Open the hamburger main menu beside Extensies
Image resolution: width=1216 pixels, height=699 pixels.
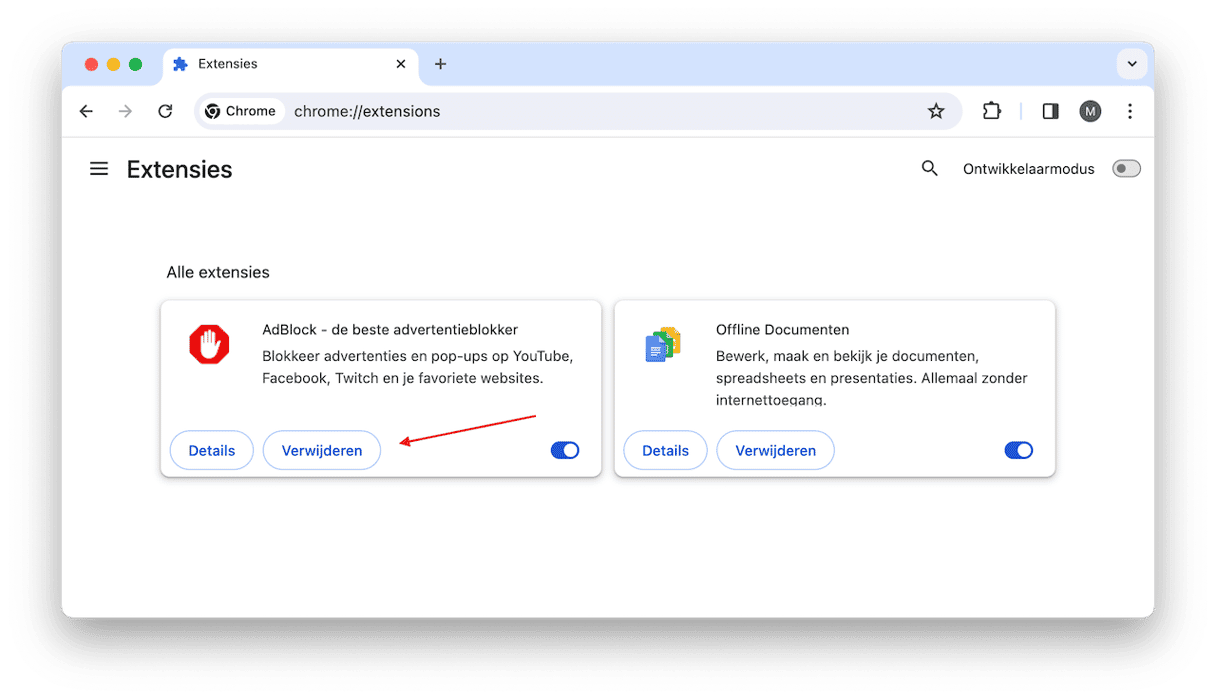coord(99,169)
